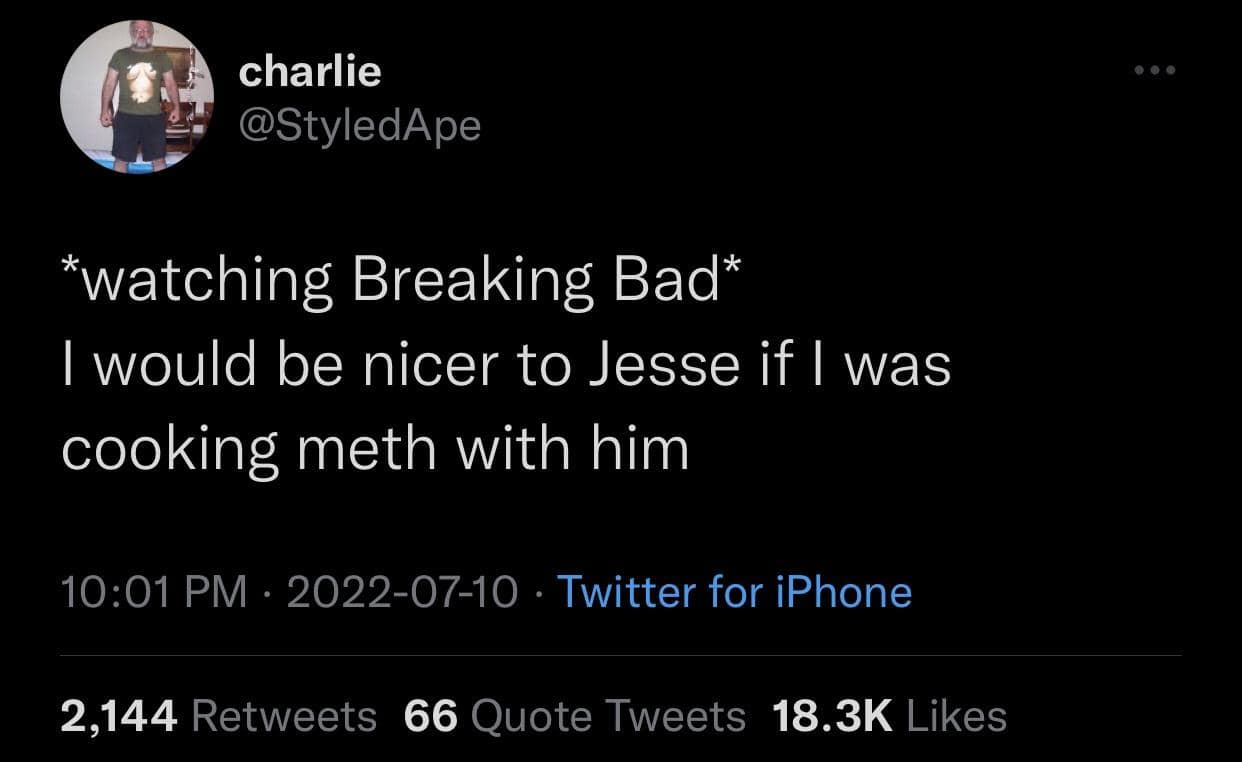The image size is (1242, 762).
Task: Open the 66 Quote Tweets list
Action: tap(574, 716)
